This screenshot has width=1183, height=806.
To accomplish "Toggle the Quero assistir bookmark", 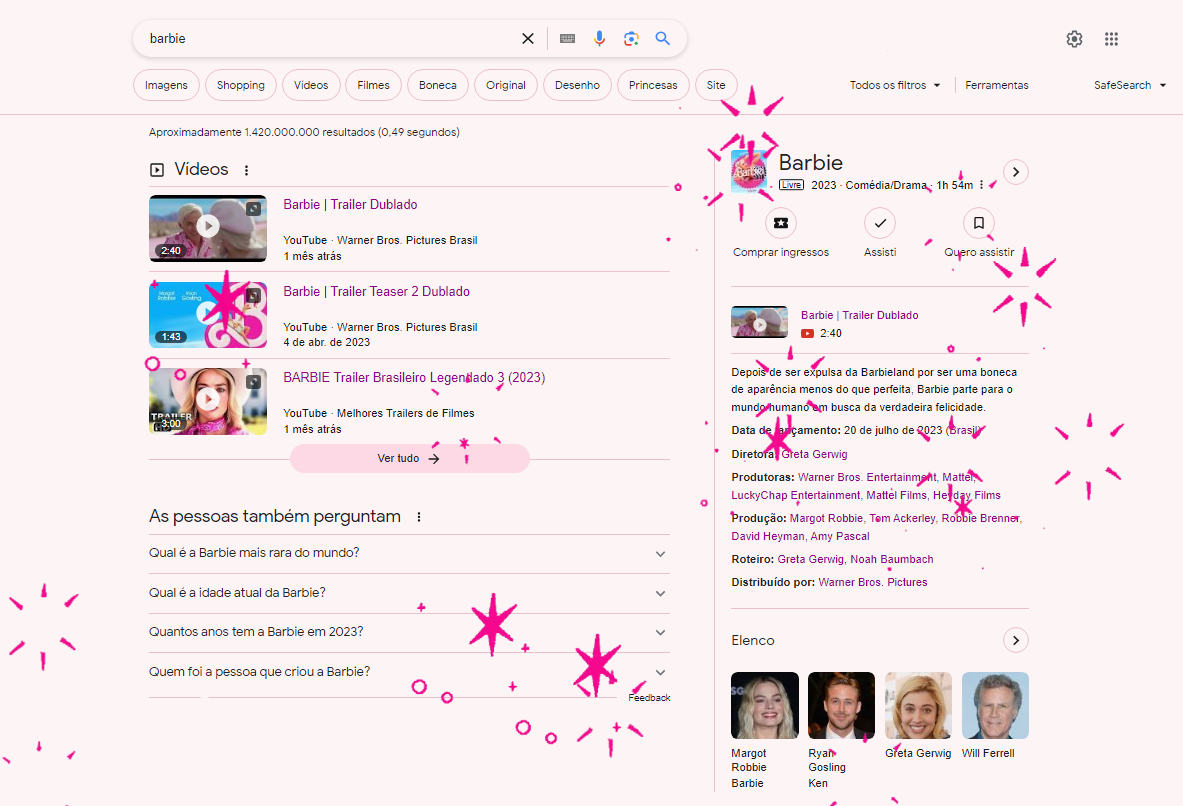I will 979,223.
